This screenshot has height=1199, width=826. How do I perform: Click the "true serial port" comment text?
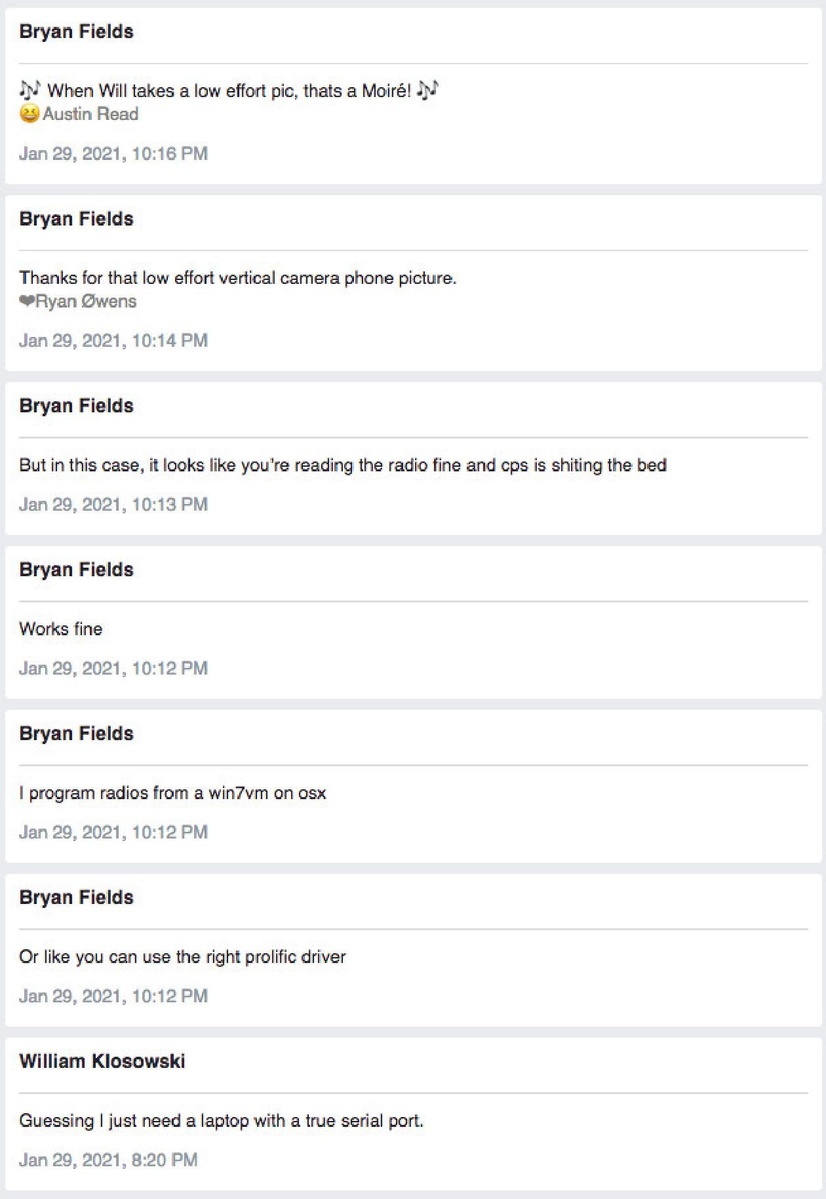click(x=222, y=1121)
